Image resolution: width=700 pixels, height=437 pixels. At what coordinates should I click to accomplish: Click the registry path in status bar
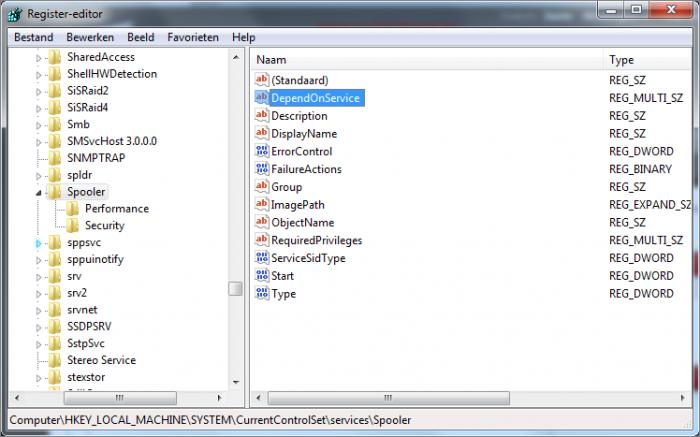[210, 420]
